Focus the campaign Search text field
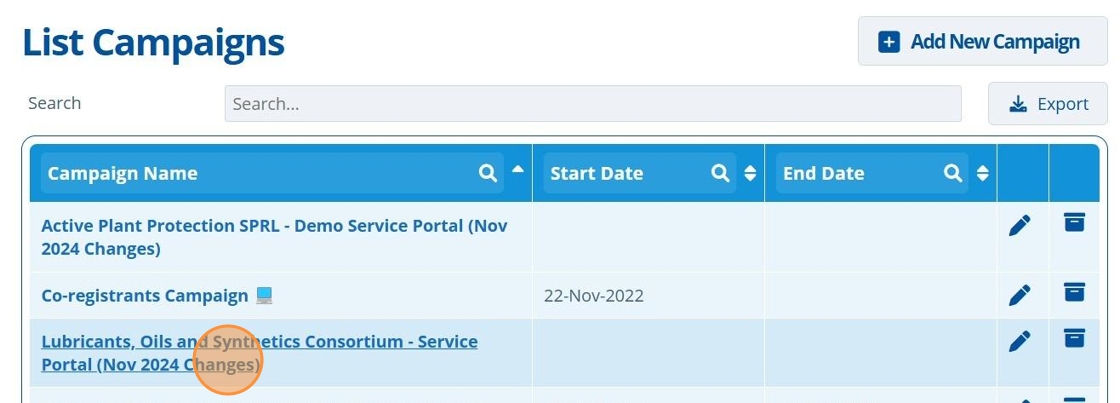Image resolution: width=1120 pixels, height=403 pixels. tap(593, 104)
